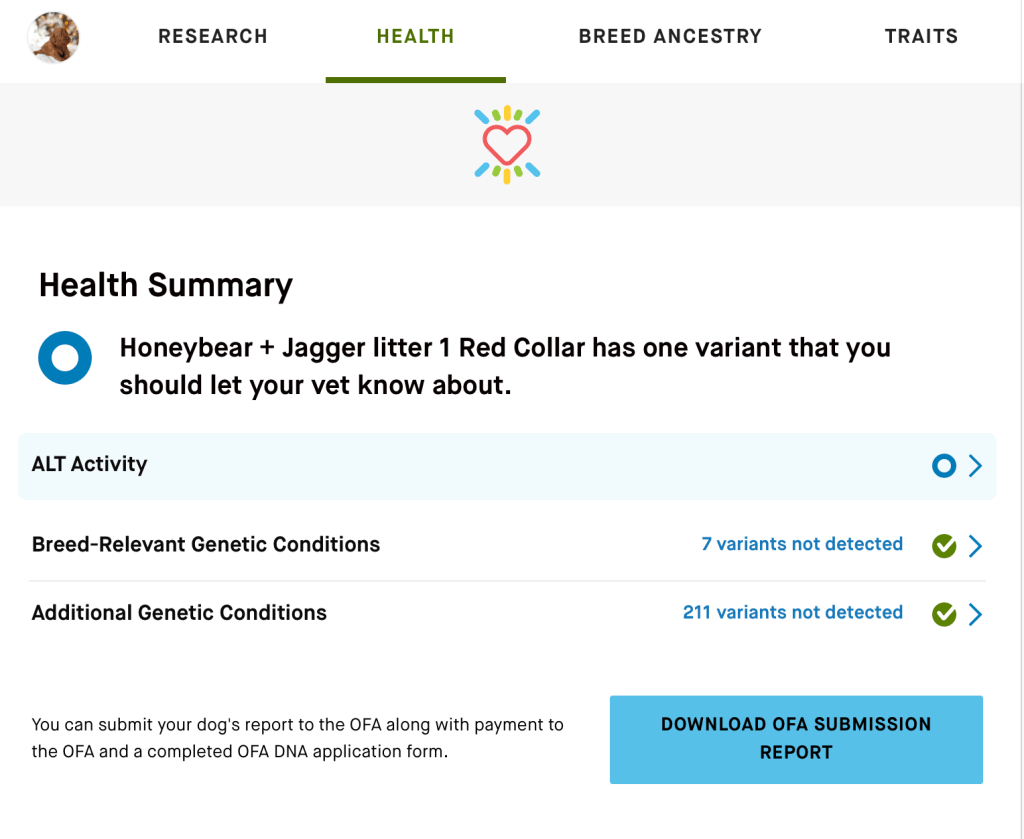1024x839 pixels.
Task: Download the OFA submission report
Action: pyautogui.click(x=796, y=739)
